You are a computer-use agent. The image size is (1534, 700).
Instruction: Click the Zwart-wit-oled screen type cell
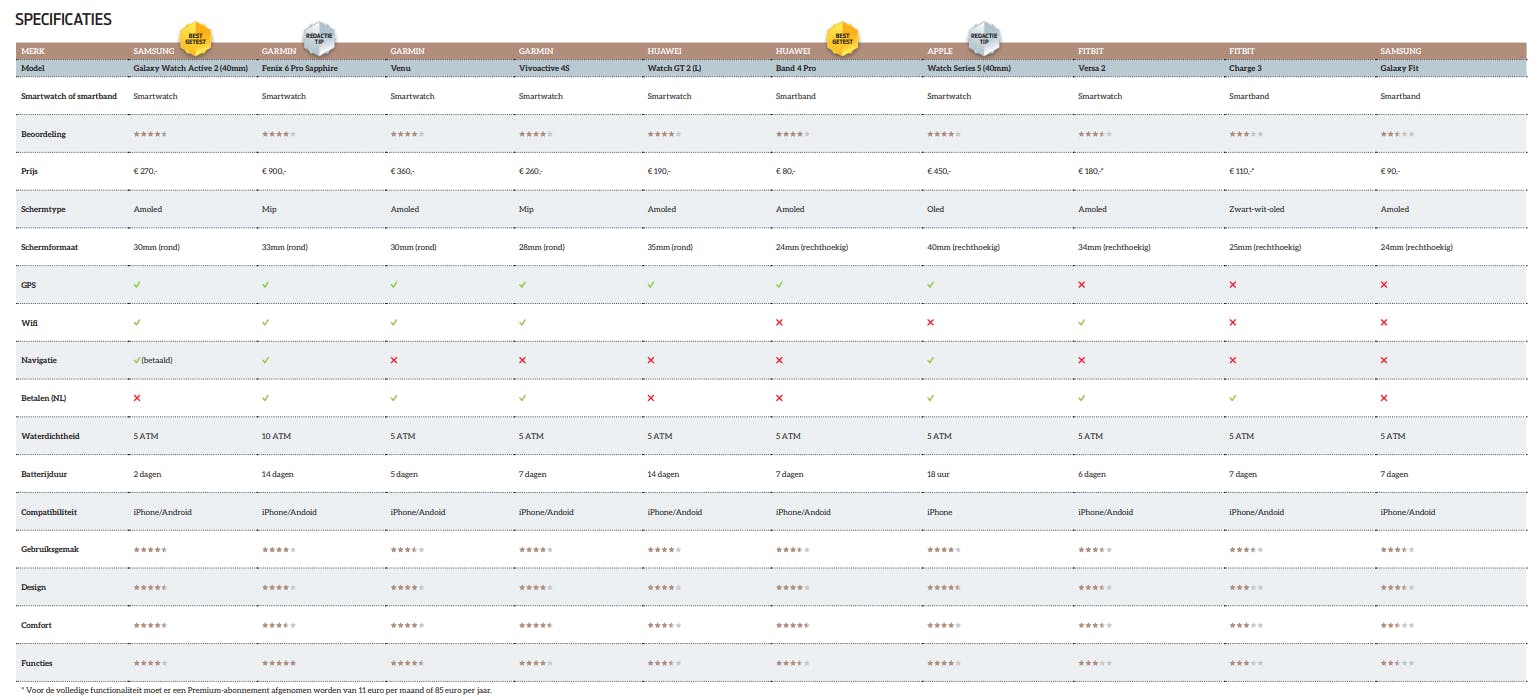[x=1255, y=209]
